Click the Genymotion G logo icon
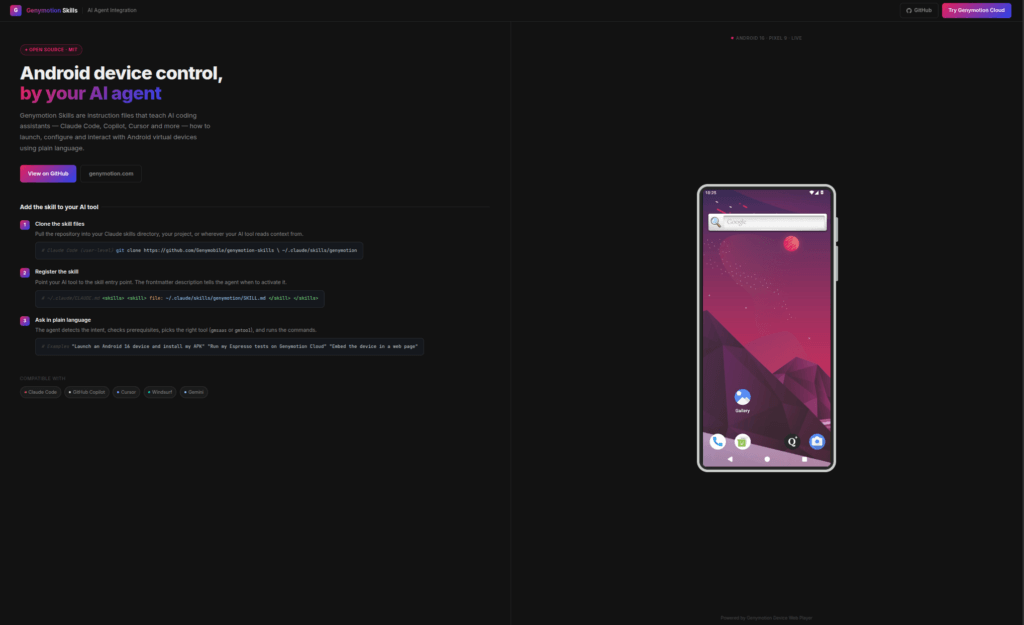Screen dimensions: 1024x625 15,10
